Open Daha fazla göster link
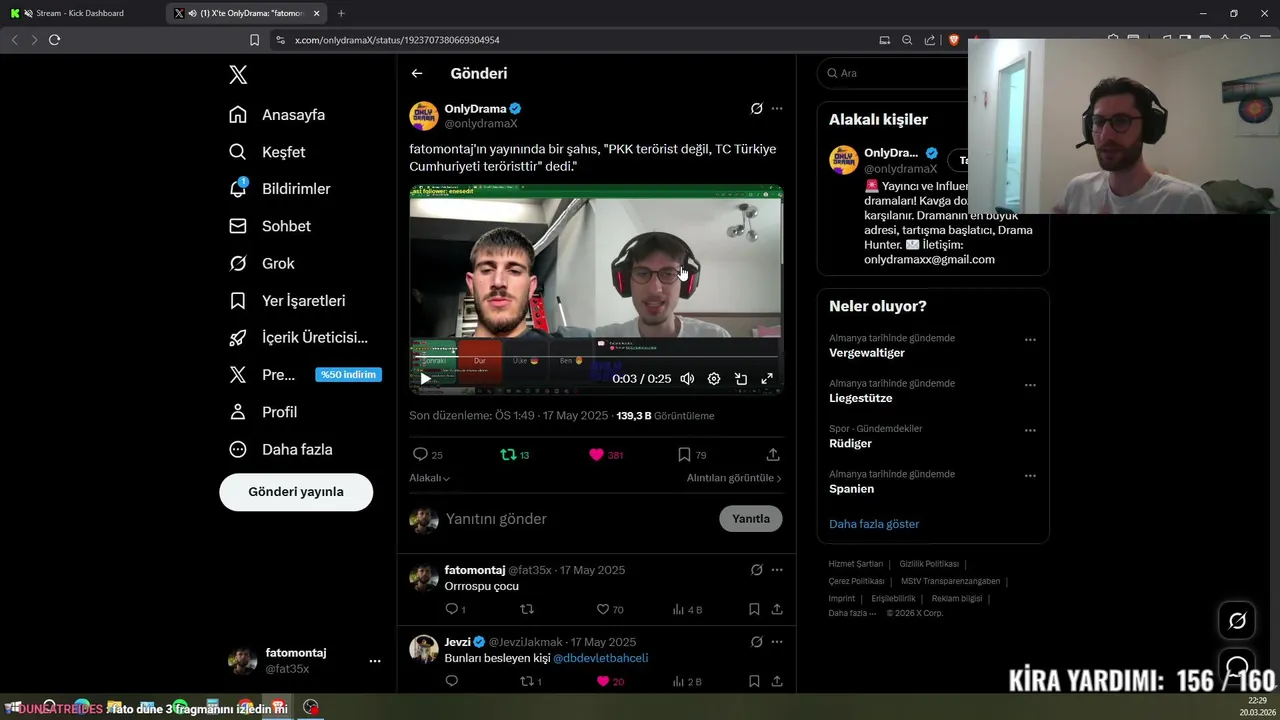1280x720 pixels. coord(874,524)
